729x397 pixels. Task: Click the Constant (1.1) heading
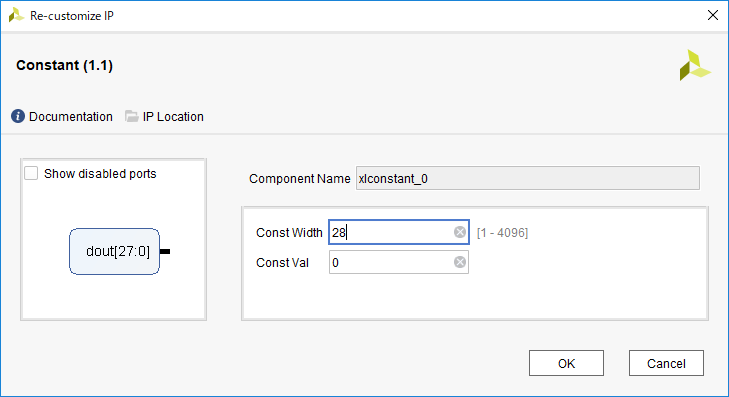[x=65, y=65]
